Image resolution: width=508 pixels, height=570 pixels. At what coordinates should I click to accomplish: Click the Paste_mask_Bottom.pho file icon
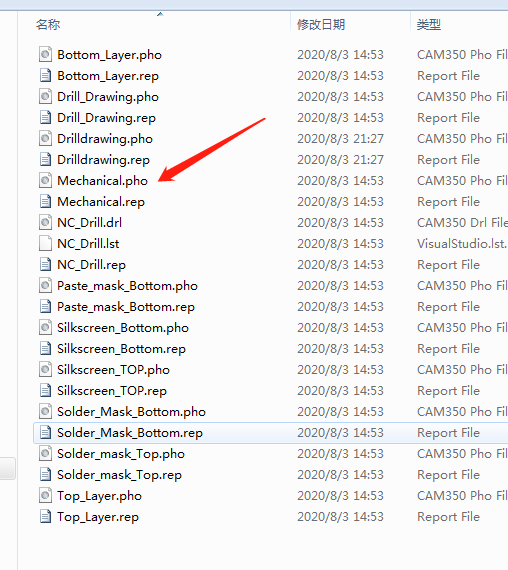click(45, 285)
